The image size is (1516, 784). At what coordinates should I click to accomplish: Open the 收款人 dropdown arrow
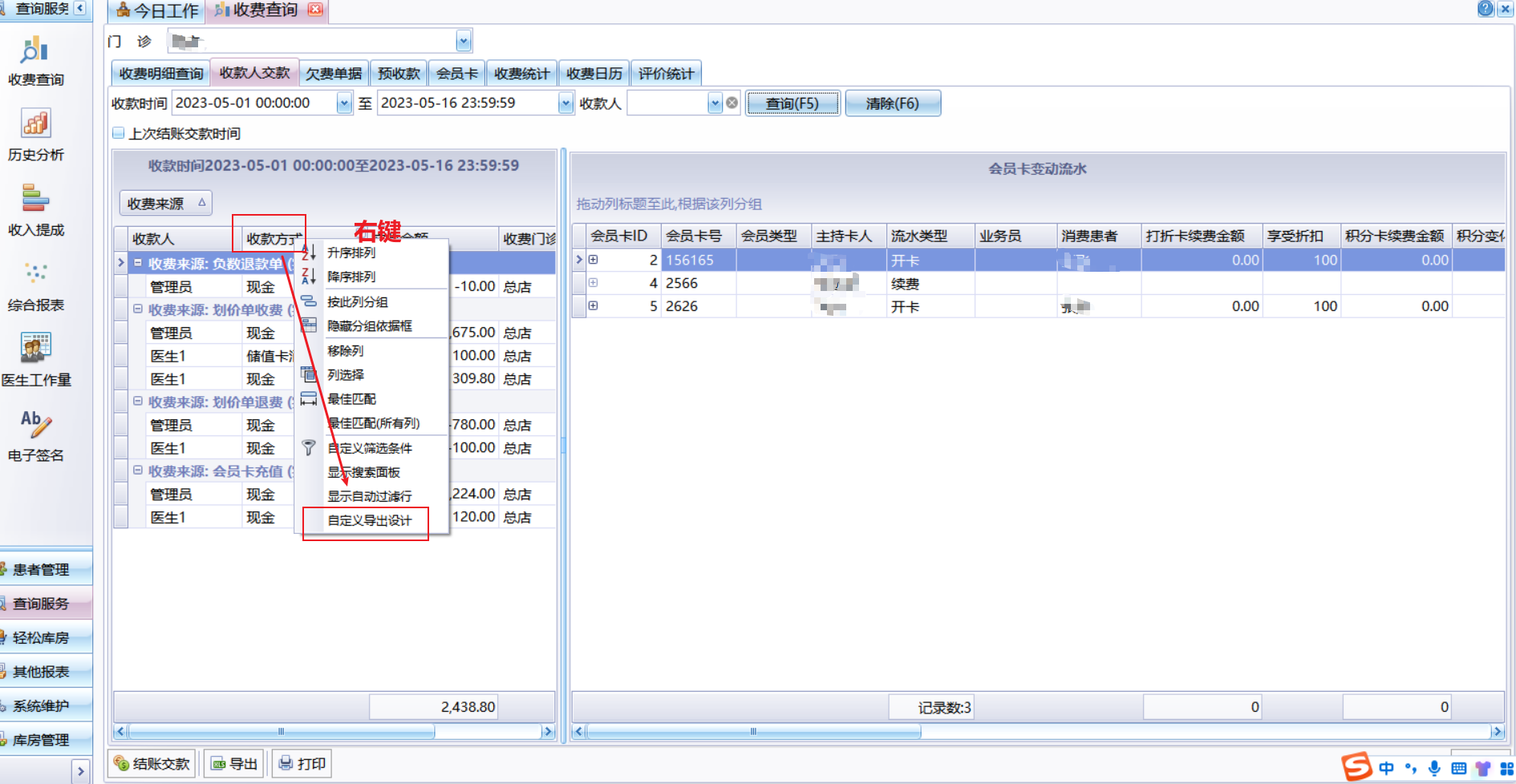[715, 103]
